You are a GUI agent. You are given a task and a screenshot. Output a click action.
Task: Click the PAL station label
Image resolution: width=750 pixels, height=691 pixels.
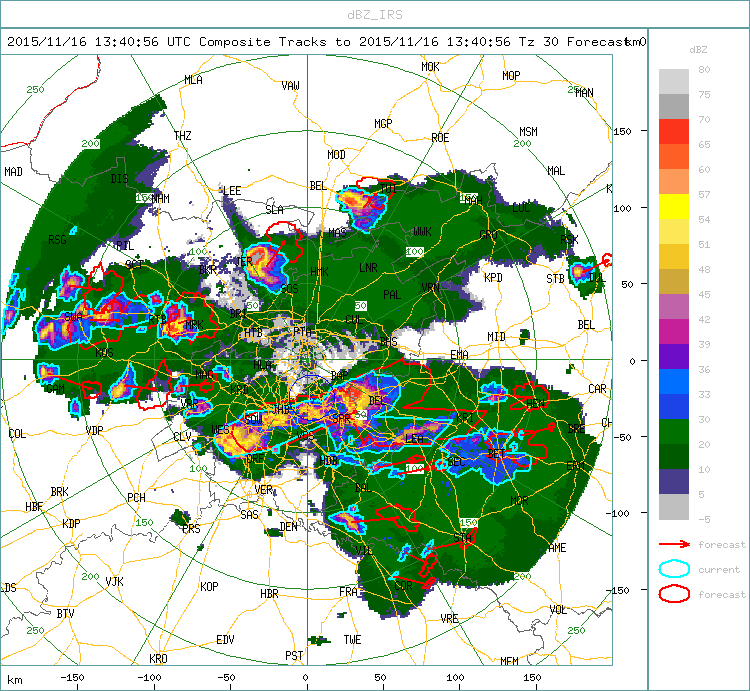click(x=392, y=295)
